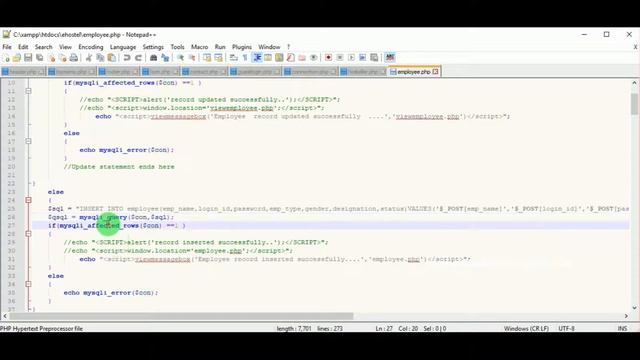Click the macro Playback icon
This screenshot has height=360, width=640.
point(351,58)
